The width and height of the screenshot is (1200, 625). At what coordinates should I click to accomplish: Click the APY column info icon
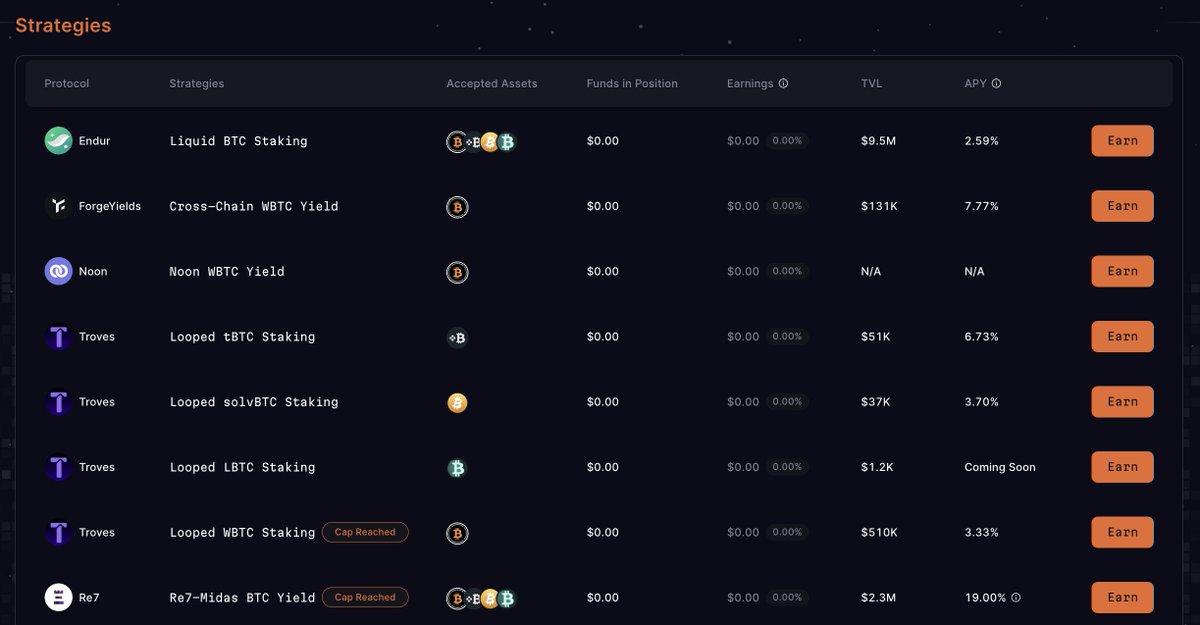(x=996, y=84)
